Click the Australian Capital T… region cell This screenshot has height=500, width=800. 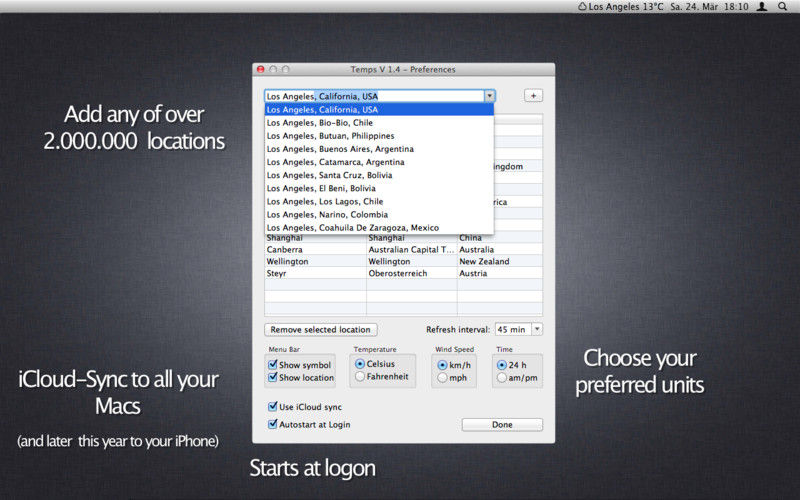coord(411,249)
